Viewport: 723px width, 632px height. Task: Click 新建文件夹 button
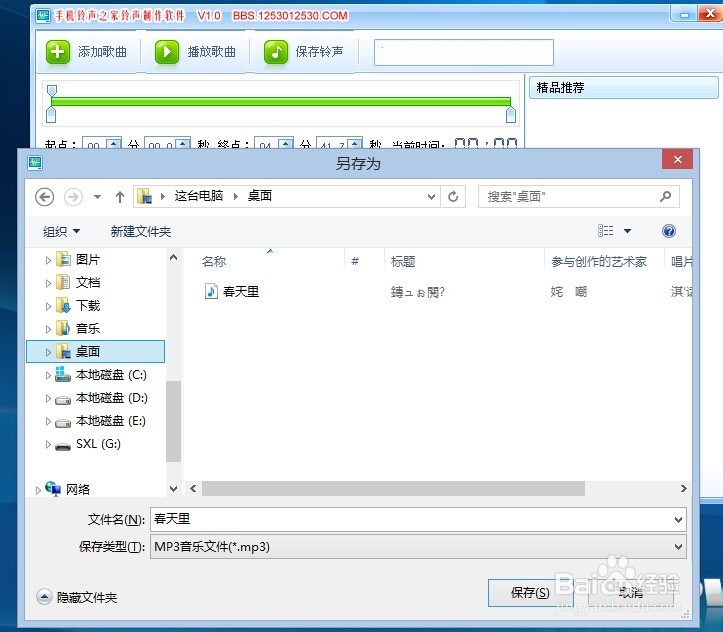click(x=141, y=231)
